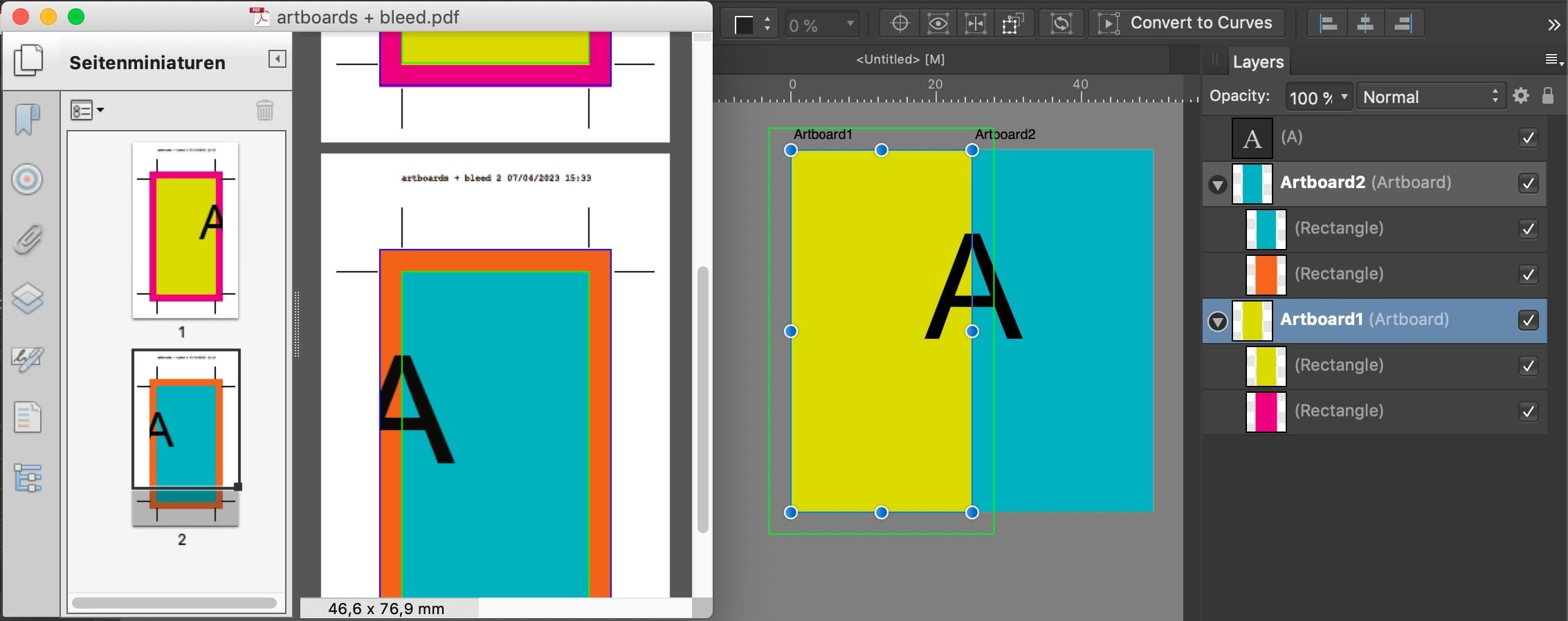Align selection to right edge
Screen dimensions: 1568x621
[x=1403, y=24]
